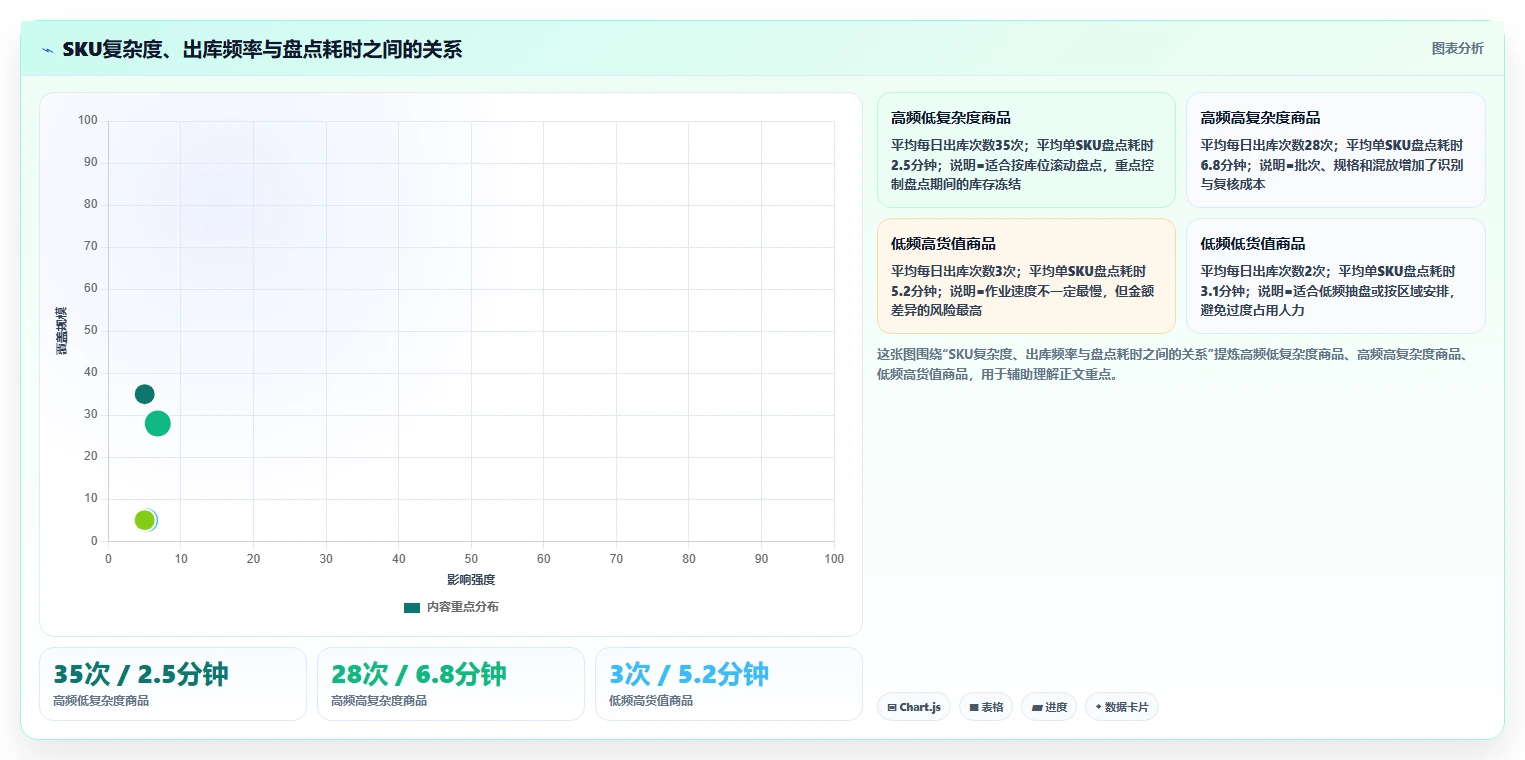Click the SKU复杂度 panel title text
Screen dimensions: 1525x760
(262, 49)
